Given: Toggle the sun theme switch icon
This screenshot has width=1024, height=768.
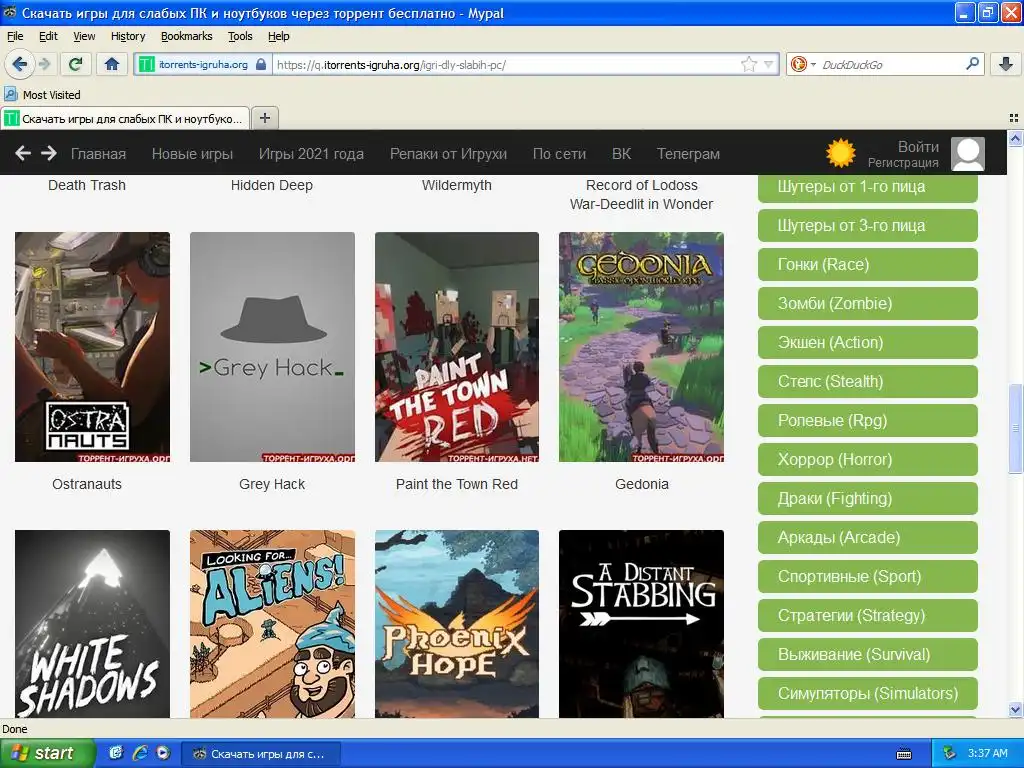Looking at the screenshot, I should coord(840,153).
